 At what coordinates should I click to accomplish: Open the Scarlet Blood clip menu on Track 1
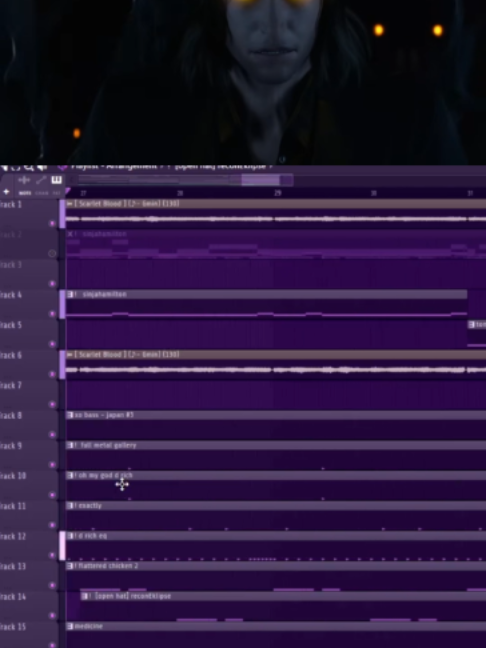(70, 203)
